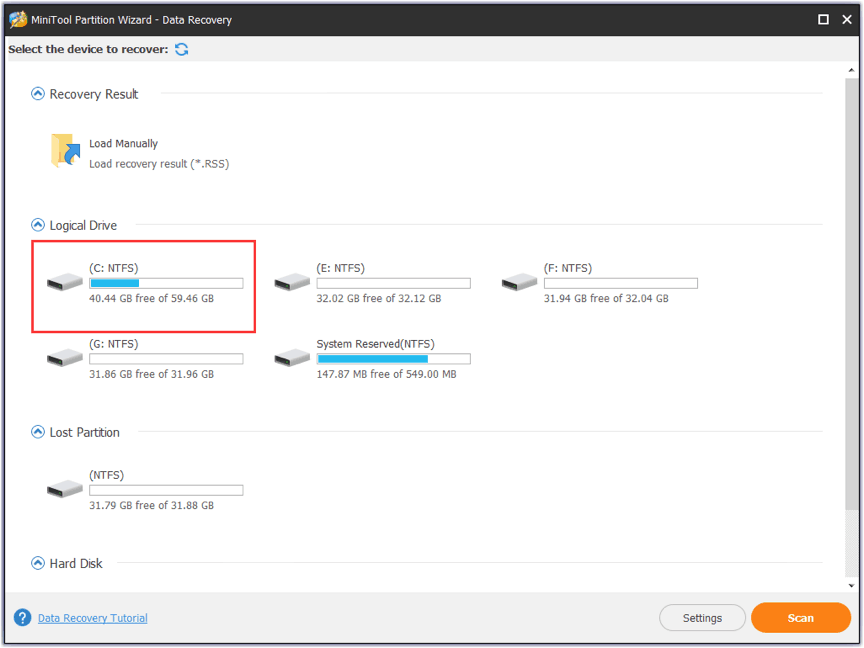
Task: Select the E: NTFS drive icon
Action: coord(292,283)
